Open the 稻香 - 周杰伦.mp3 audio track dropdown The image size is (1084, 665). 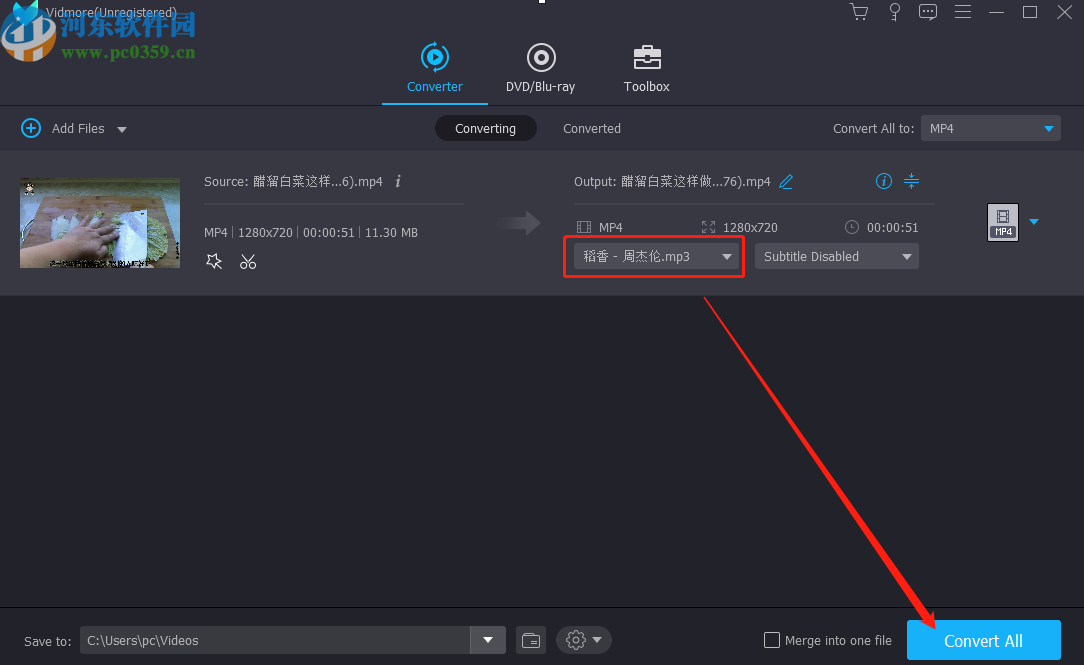[x=653, y=256]
